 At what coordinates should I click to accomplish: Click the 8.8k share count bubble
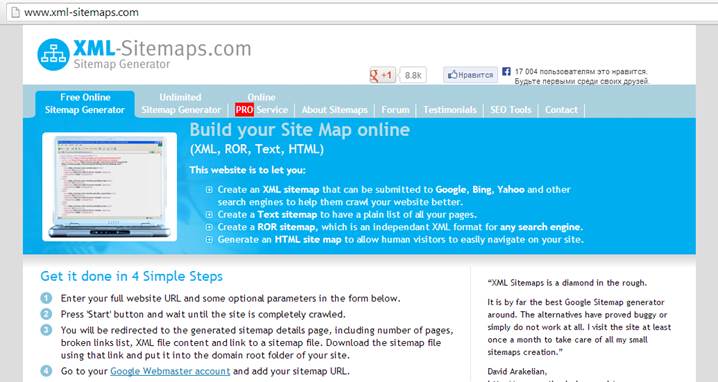tap(413, 75)
